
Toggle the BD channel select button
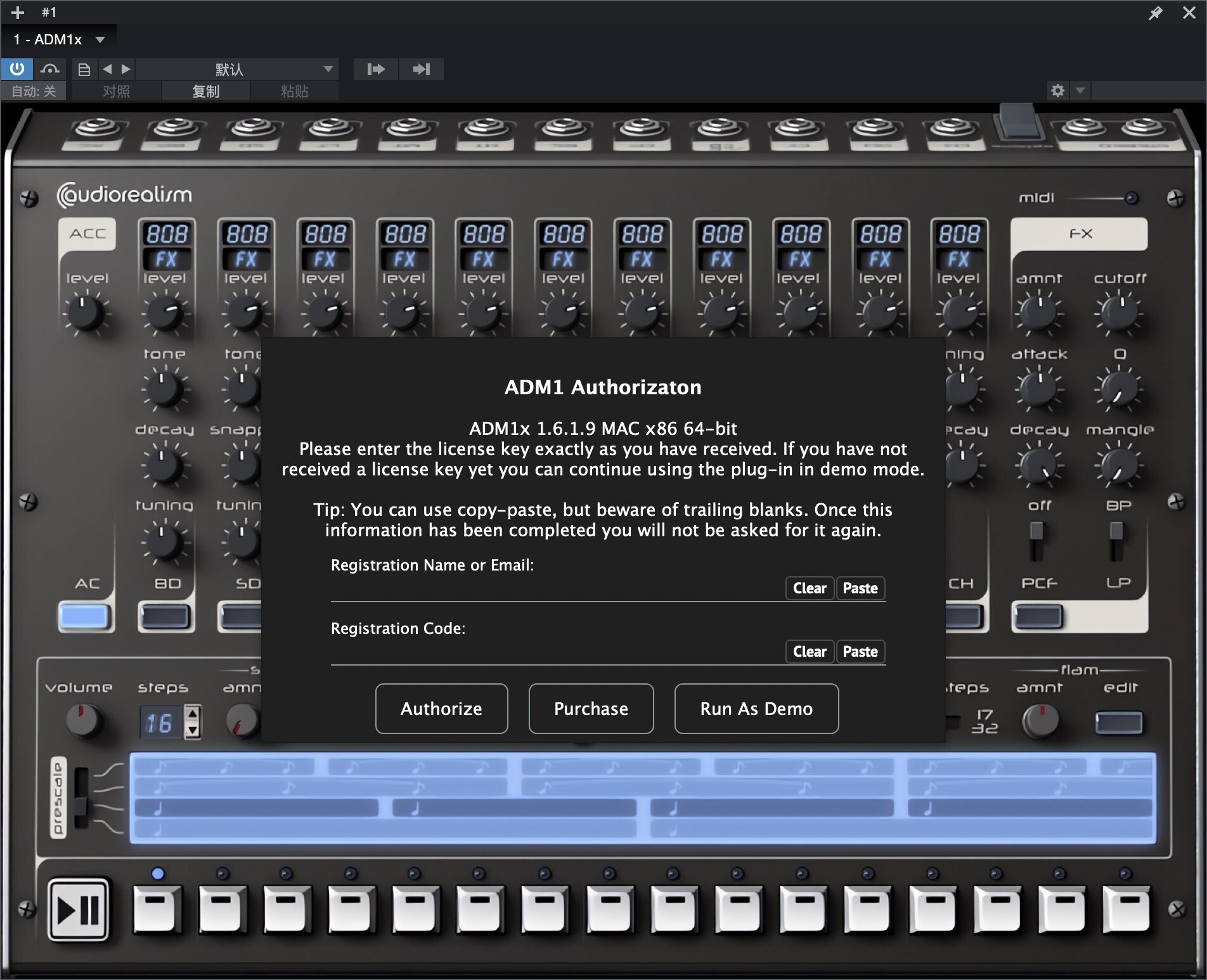[165, 616]
